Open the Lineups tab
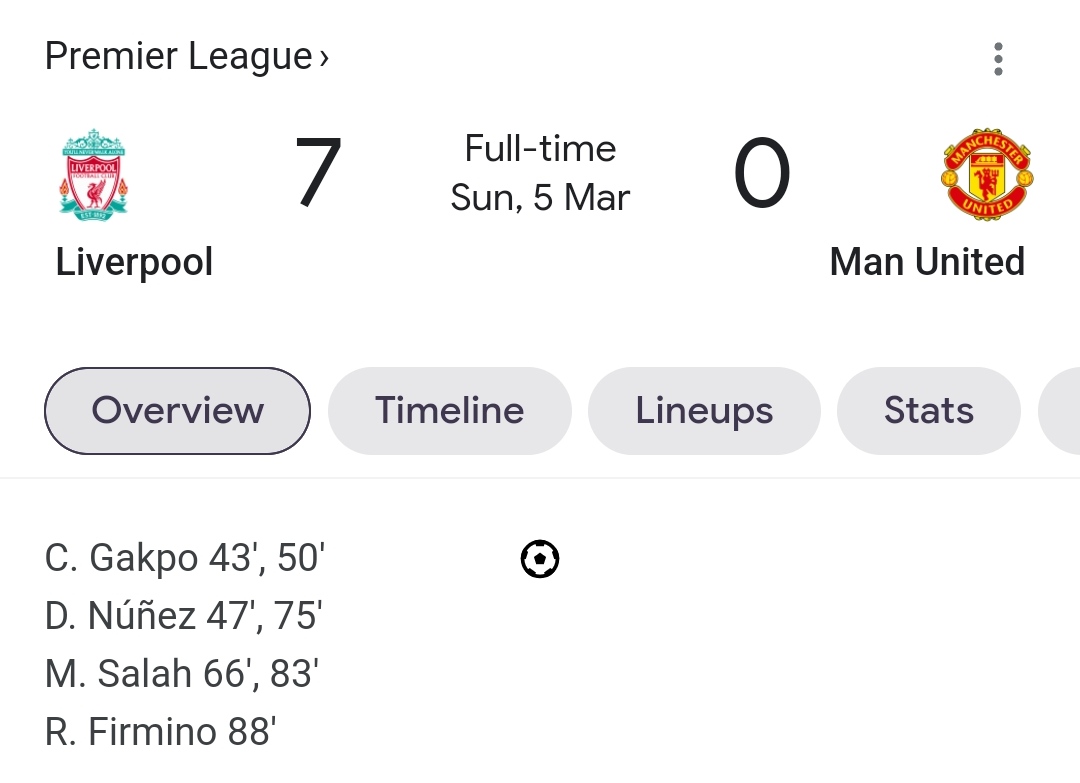 pyautogui.click(x=704, y=411)
